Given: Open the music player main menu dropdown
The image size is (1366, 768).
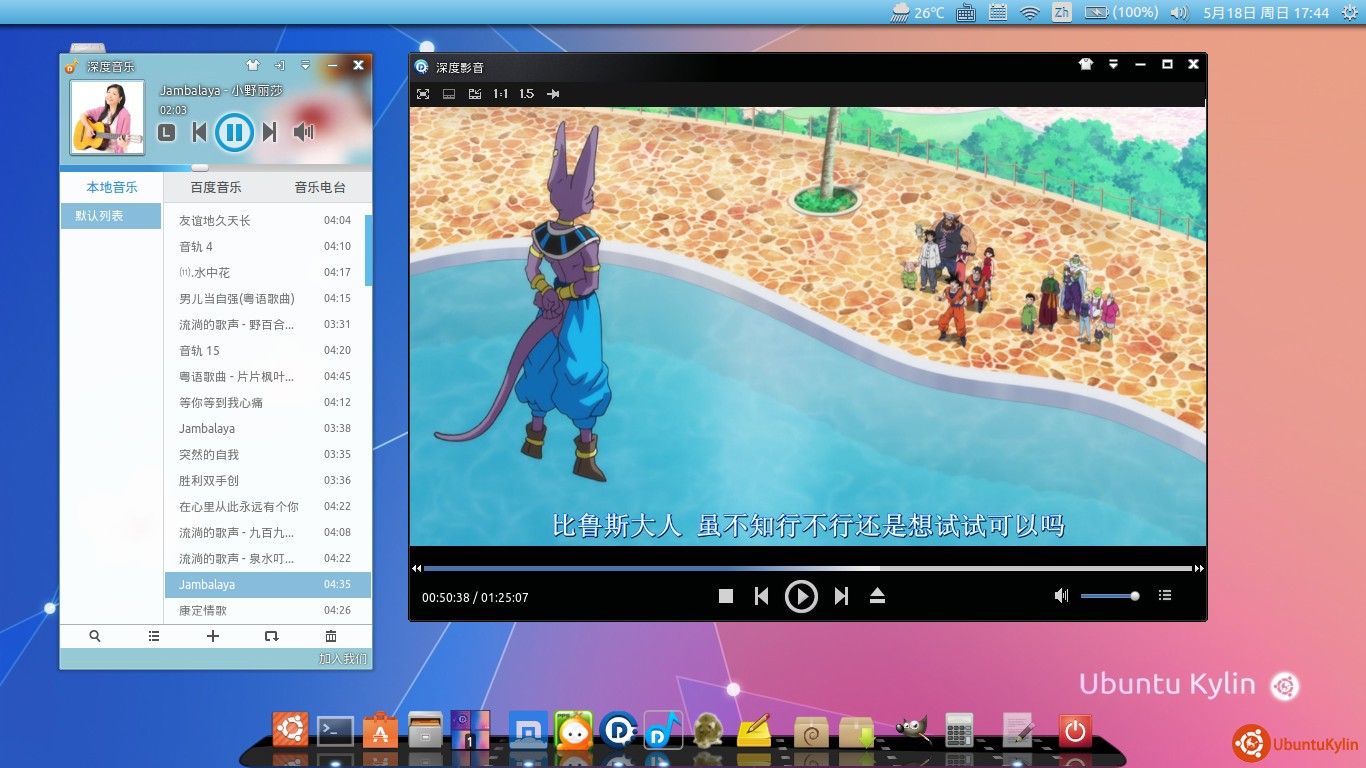Looking at the screenshot, I should (306, 65).
